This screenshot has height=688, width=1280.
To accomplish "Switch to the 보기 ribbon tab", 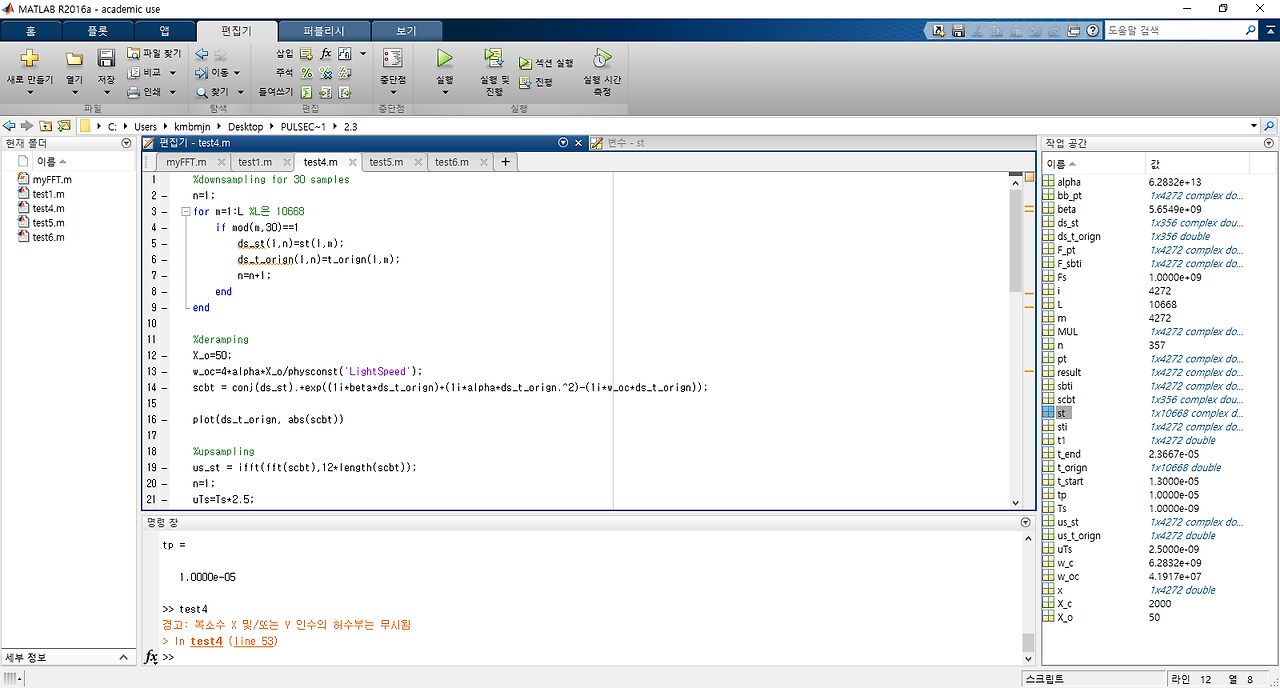I will 407,31.
